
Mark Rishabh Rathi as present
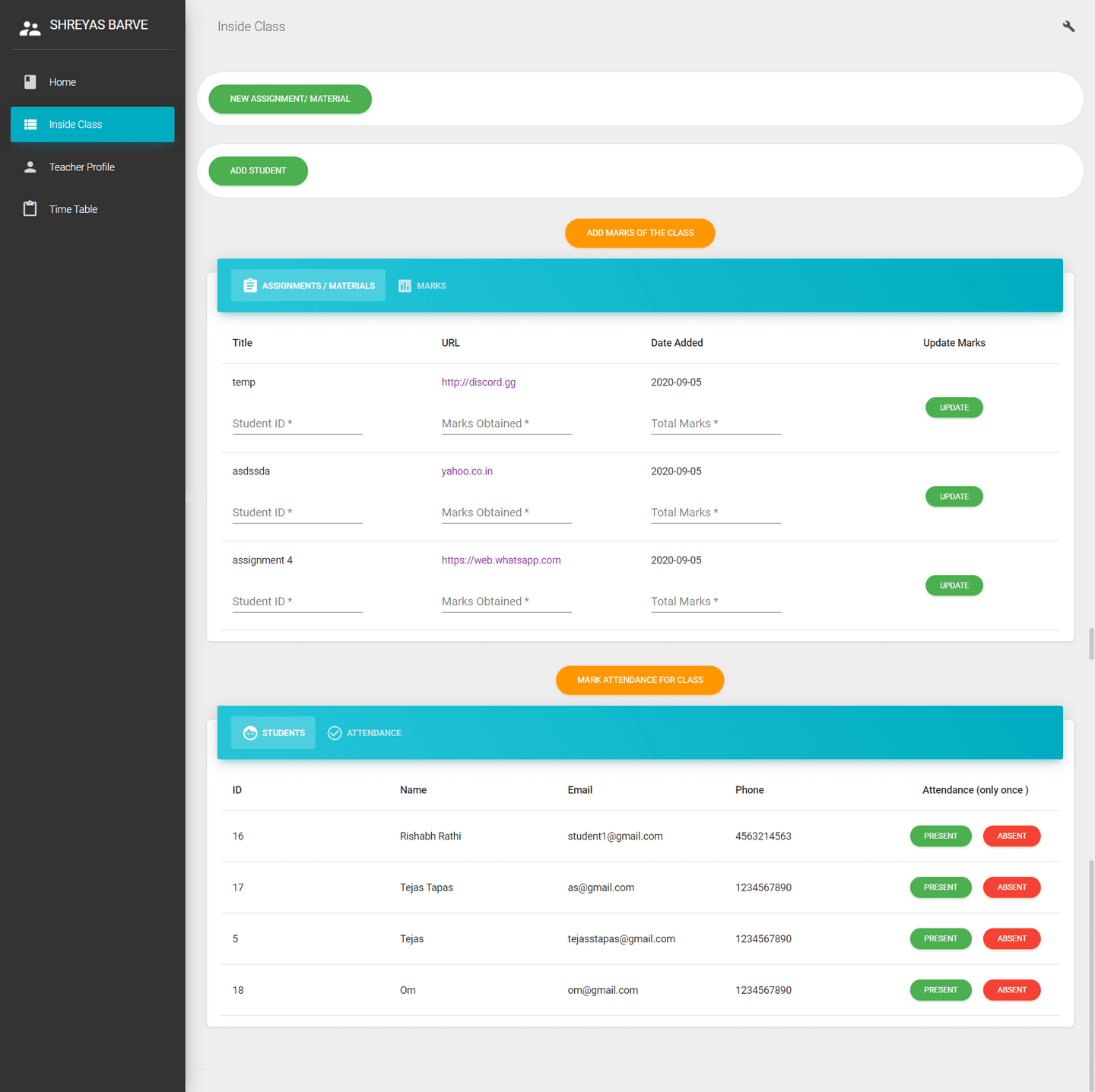point(941,836)
